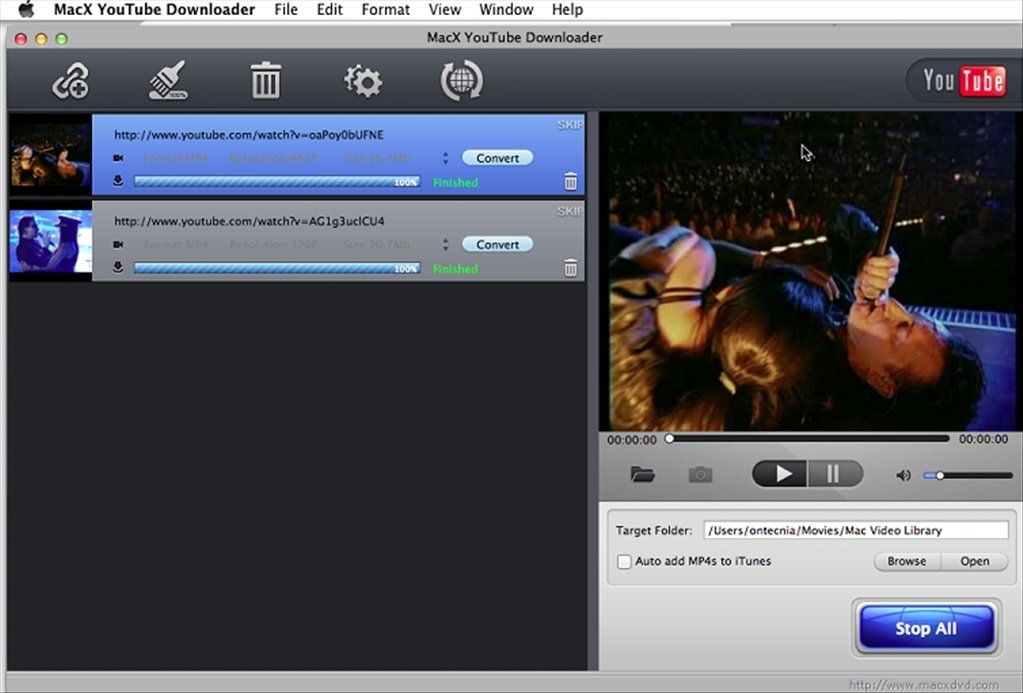1023x693 pixels.
Task: Open settings via the gear icon
Action: [x=363, y=81]
